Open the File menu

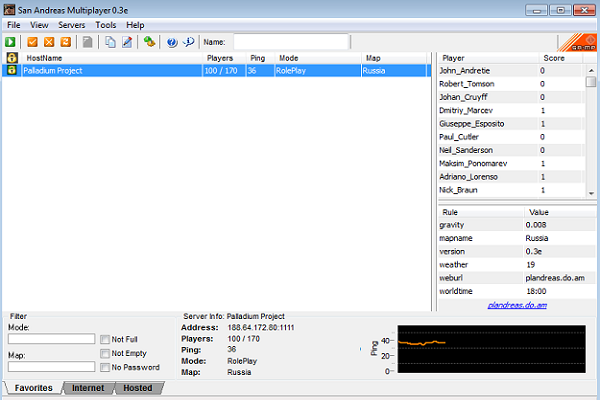pyautogui.click(x=14, y=25)
